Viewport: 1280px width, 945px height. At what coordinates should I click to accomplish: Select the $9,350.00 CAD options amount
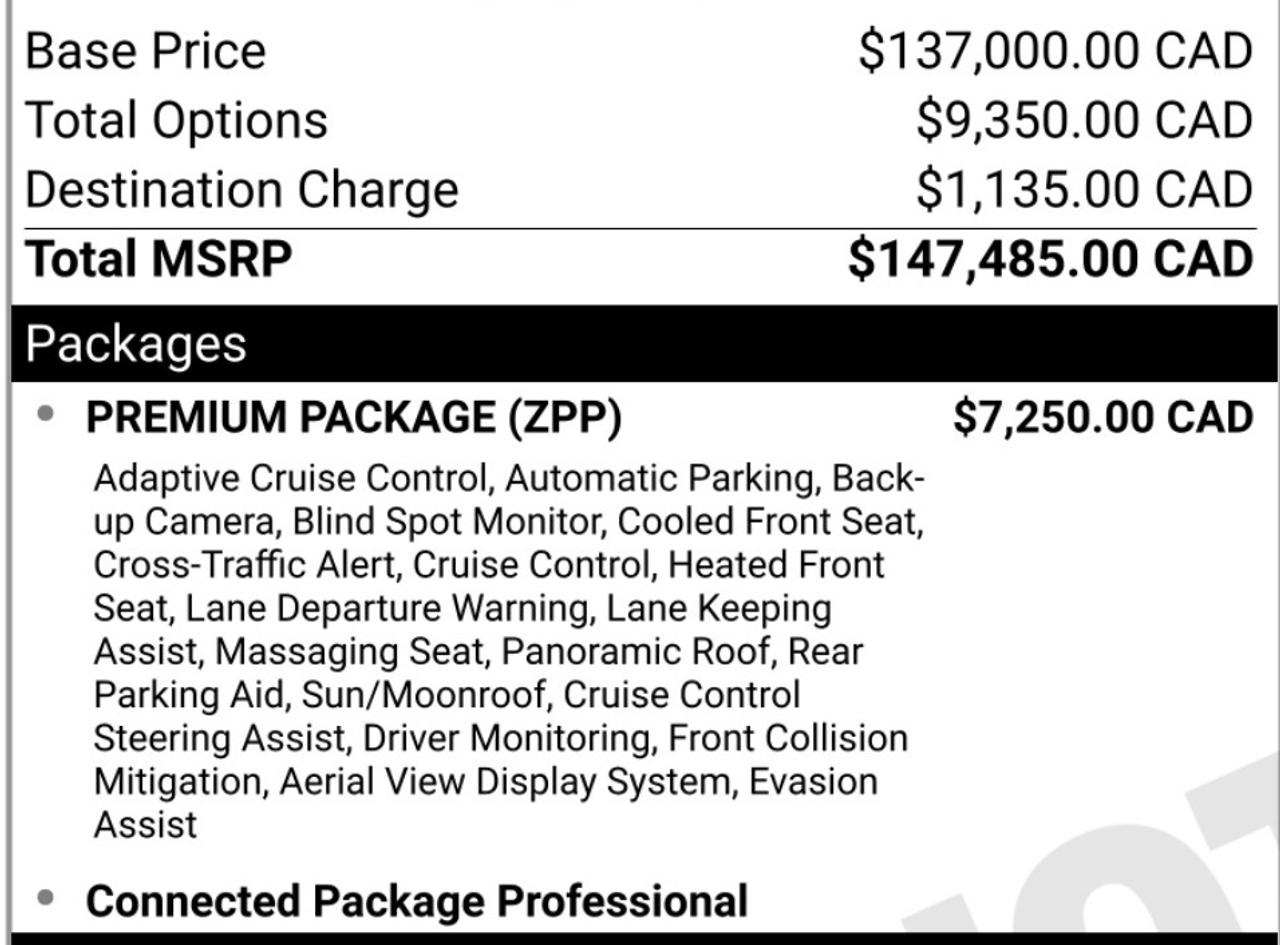click(1084, 121)
